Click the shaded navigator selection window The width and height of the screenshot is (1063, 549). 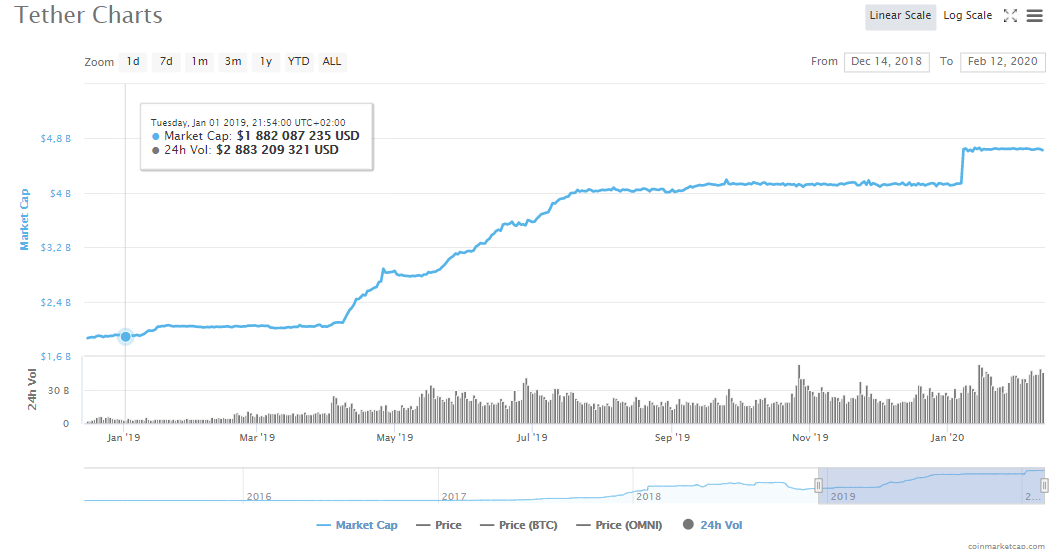[931, 486]
